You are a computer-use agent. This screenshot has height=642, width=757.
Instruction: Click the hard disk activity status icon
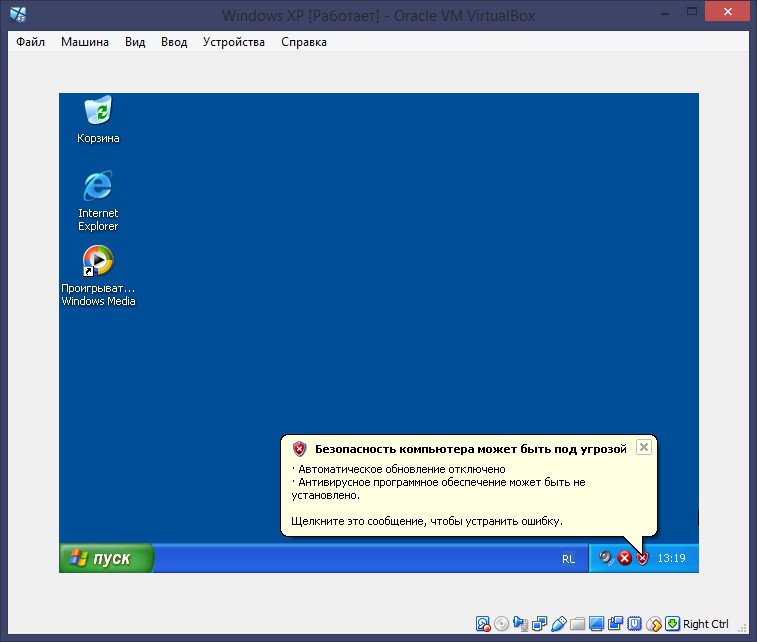point(483,624)
